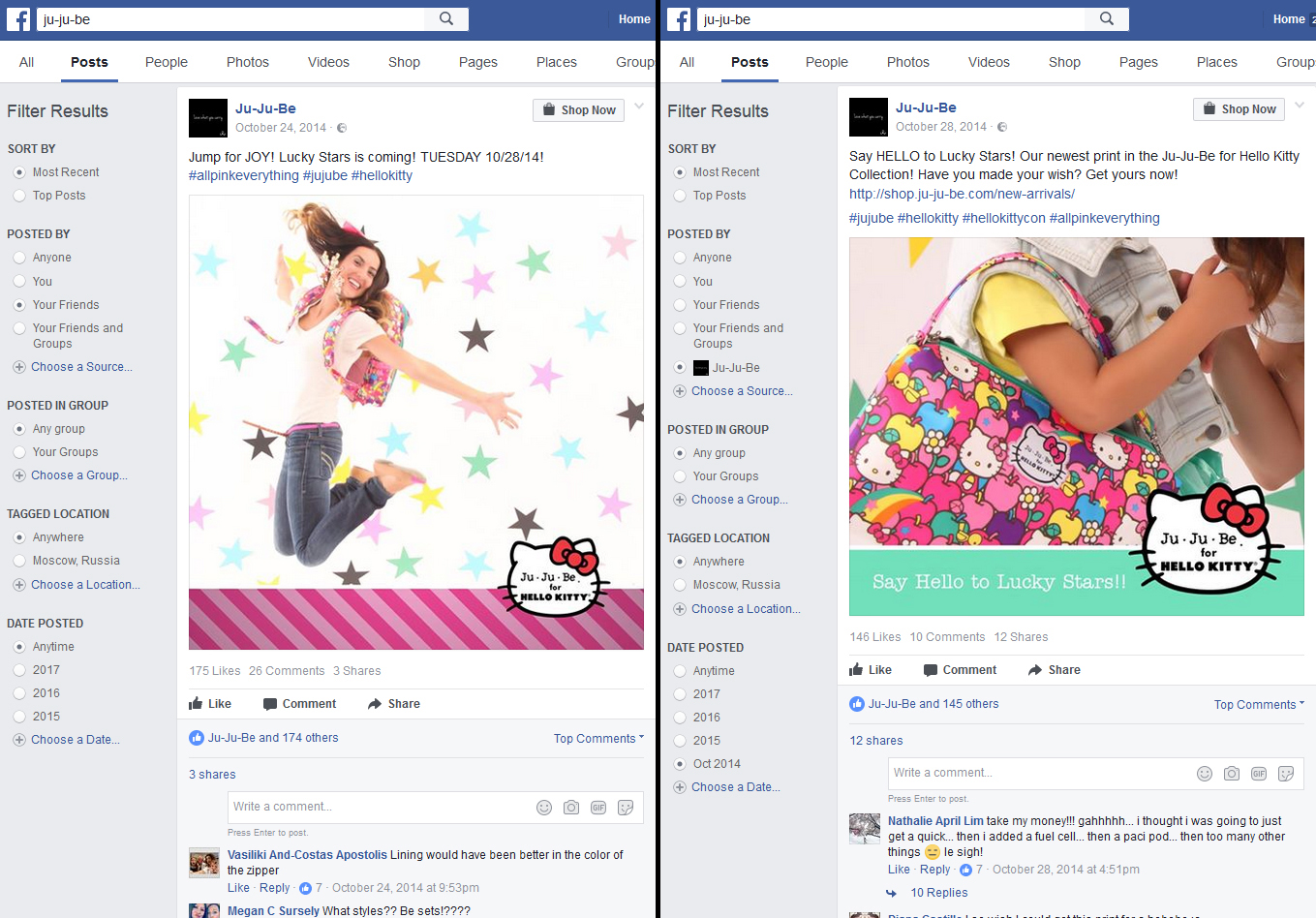1316x918 pixels.
Task: Click camera icon in right comment box
Action: click(x=1232, y=774)
